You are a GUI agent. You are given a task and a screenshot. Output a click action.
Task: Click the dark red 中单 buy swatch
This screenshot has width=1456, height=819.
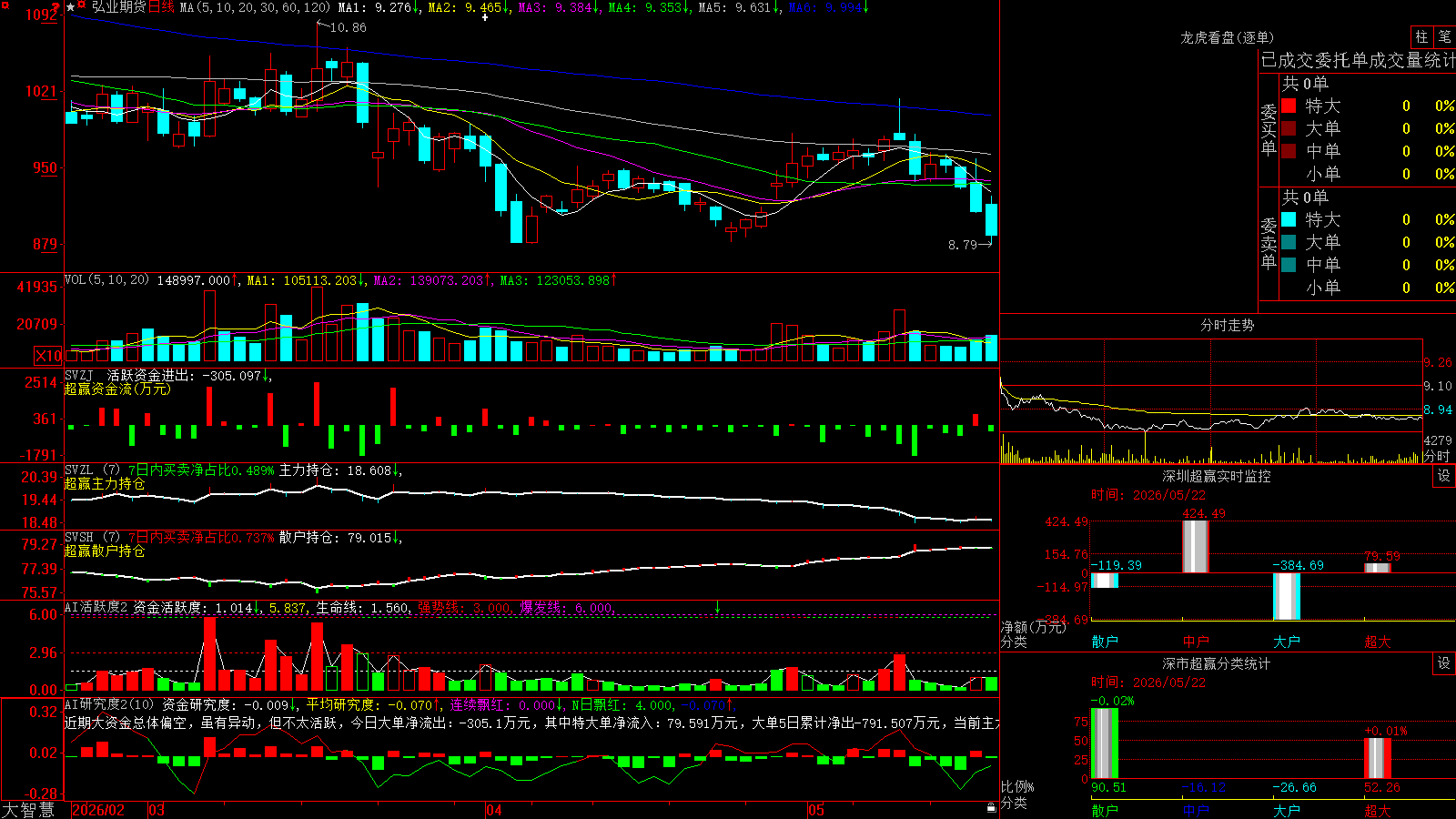[1289, 151]
